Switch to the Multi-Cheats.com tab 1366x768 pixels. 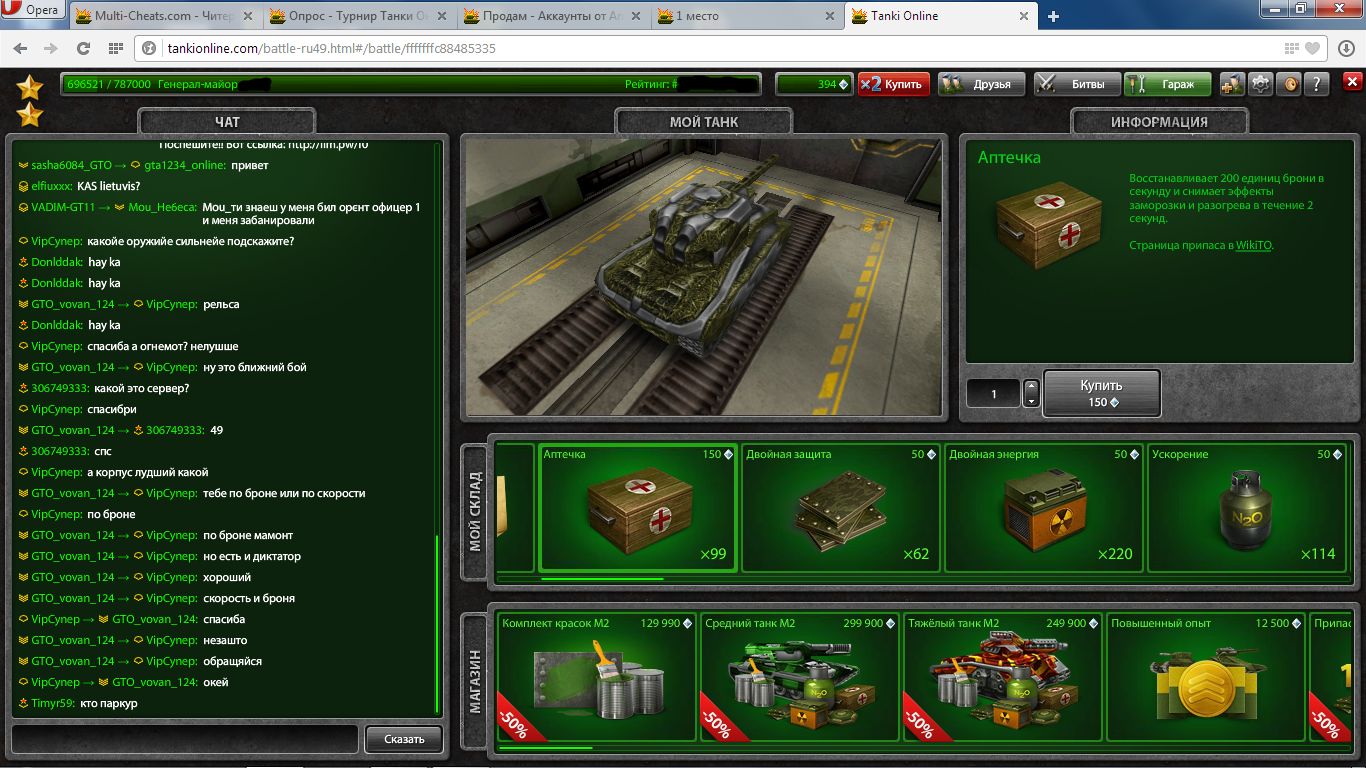(x=165, y=17)
